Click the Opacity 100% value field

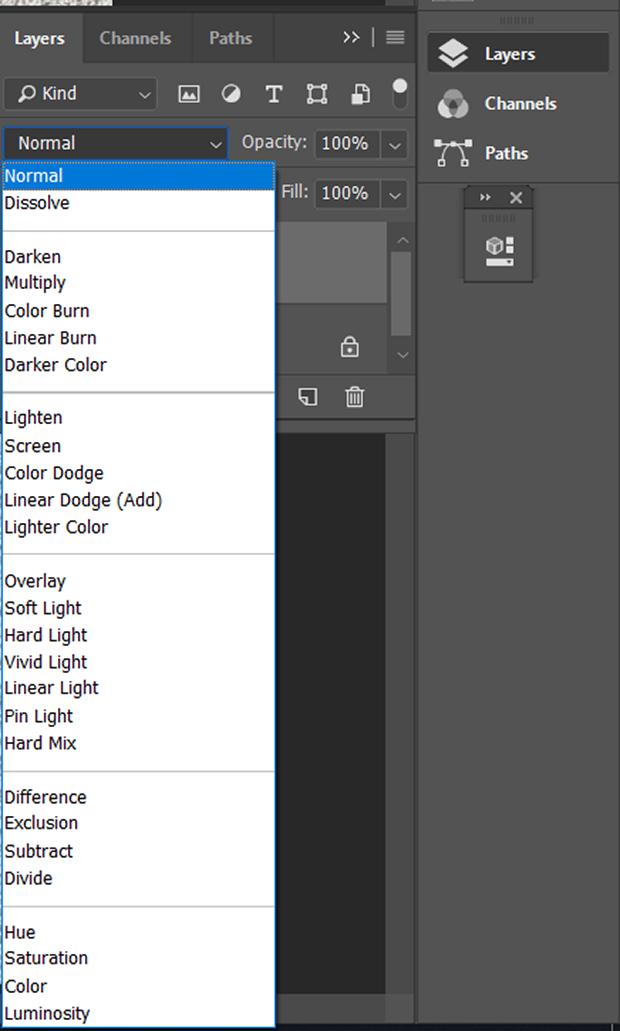tap(347, 144)
